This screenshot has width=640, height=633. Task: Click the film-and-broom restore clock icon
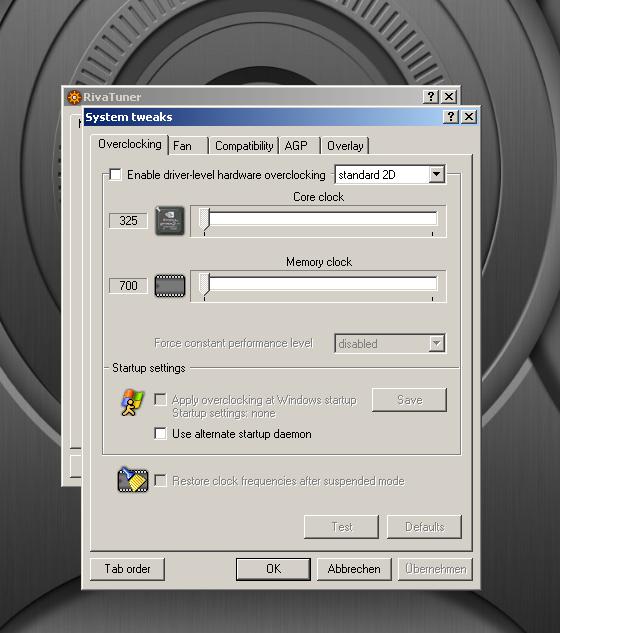[133, 480]
